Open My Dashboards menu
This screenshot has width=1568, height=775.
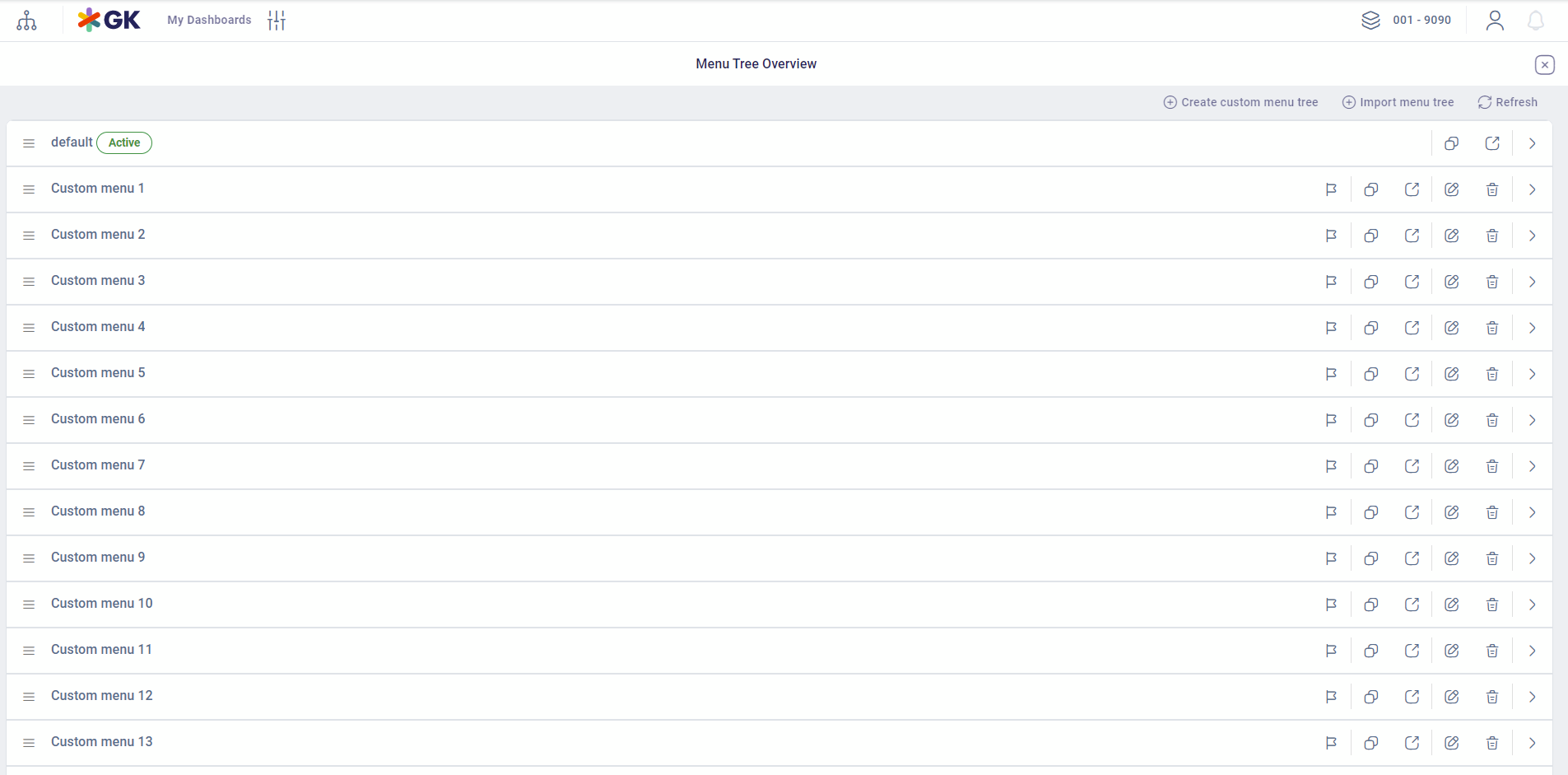pyautogui.click(x=209, y=20)
